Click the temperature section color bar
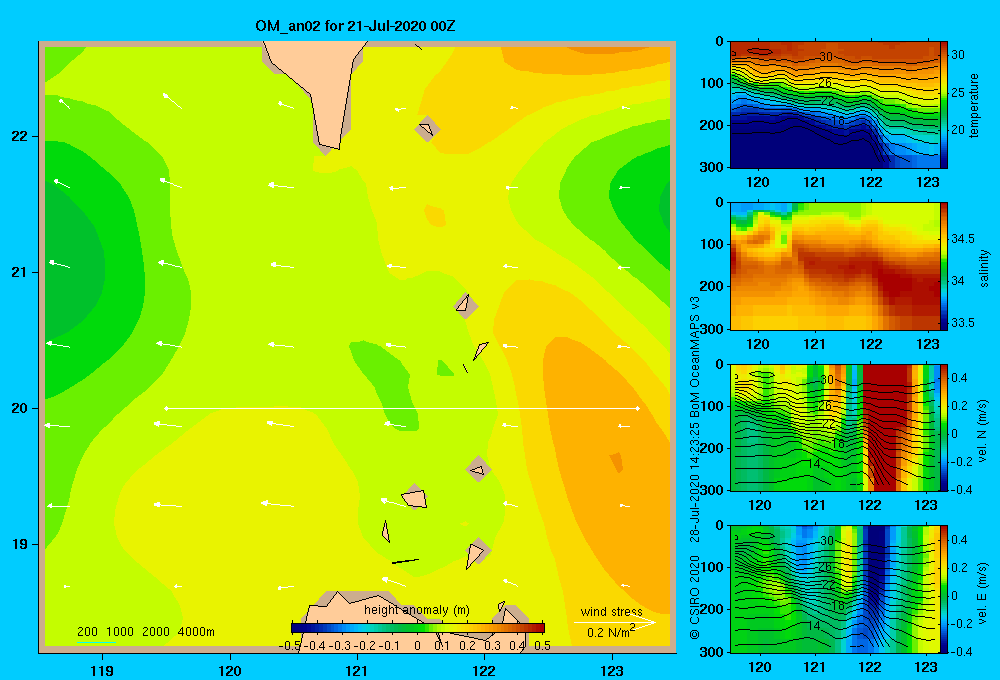Image resolution: width=1000 pixels, height=680 pixels. (x=944, y=105)
